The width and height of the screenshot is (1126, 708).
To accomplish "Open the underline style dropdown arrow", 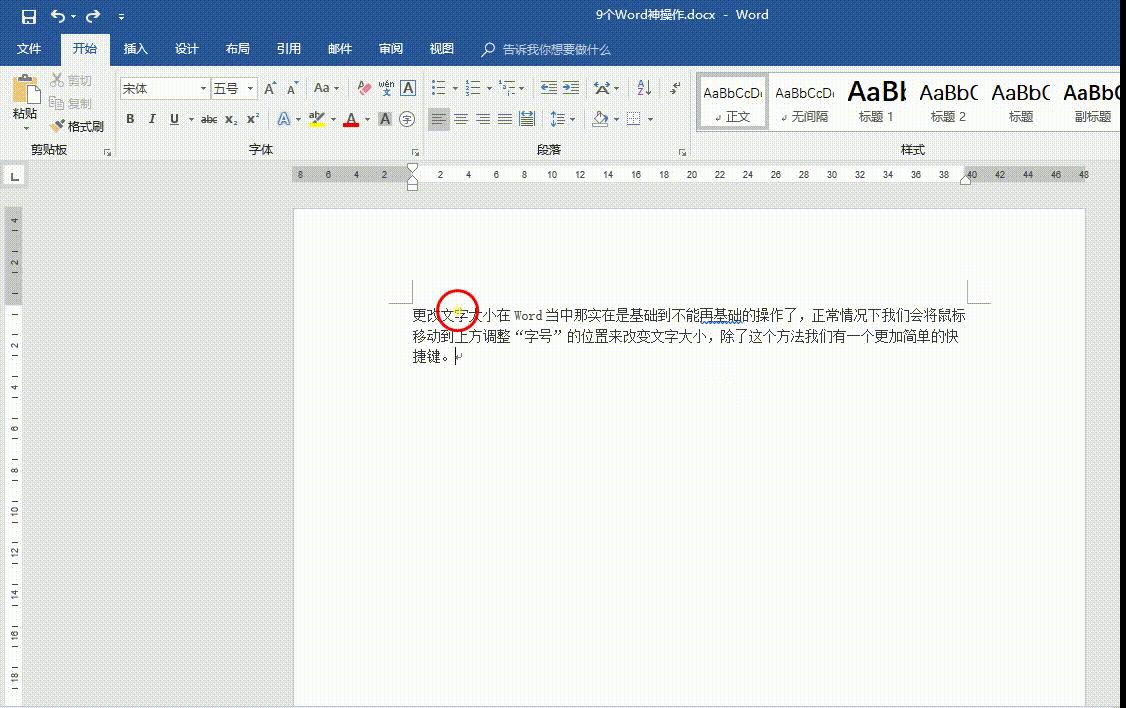I will pos(191,119).
